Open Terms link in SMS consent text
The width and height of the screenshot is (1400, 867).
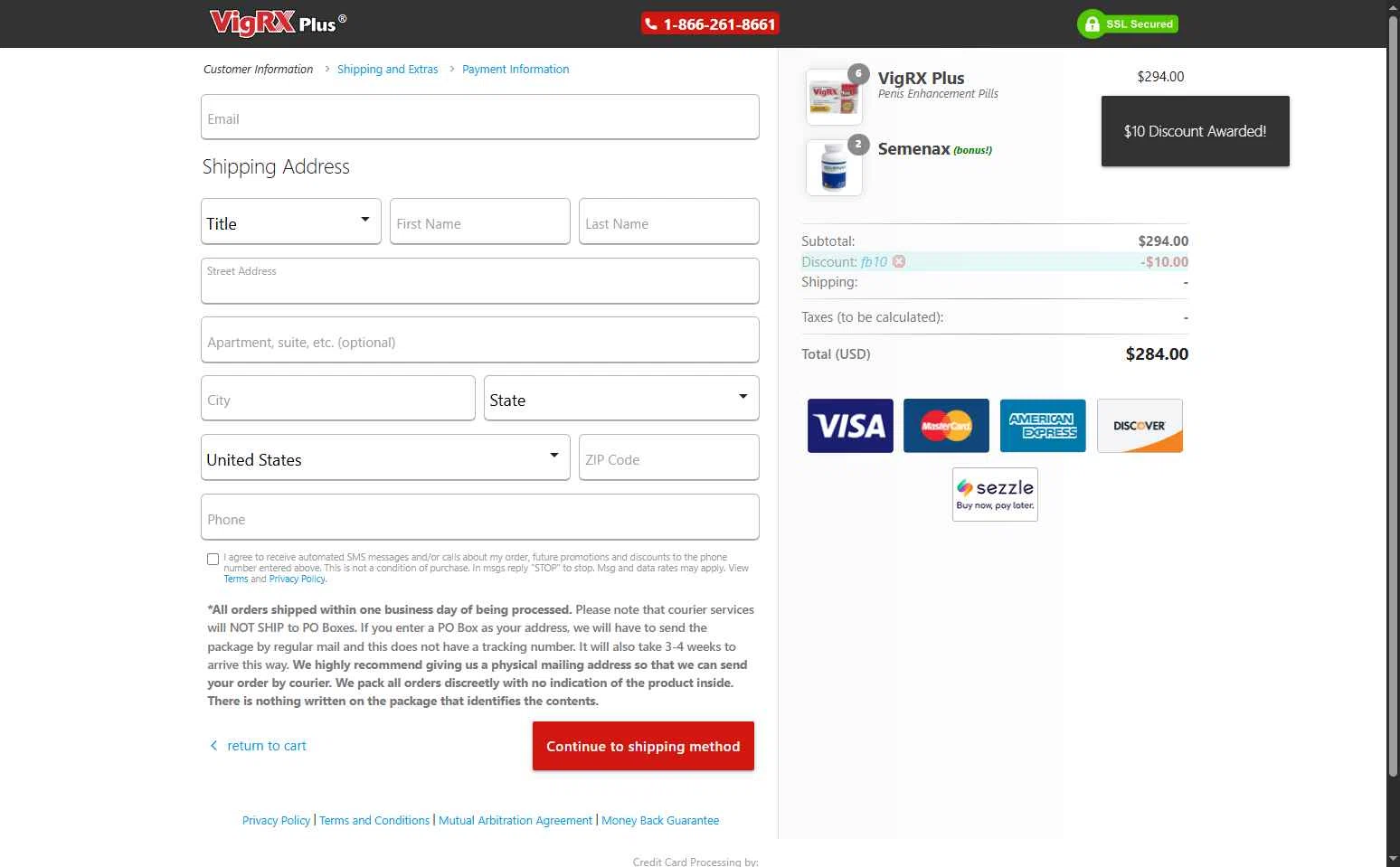(x=235, y=580)
